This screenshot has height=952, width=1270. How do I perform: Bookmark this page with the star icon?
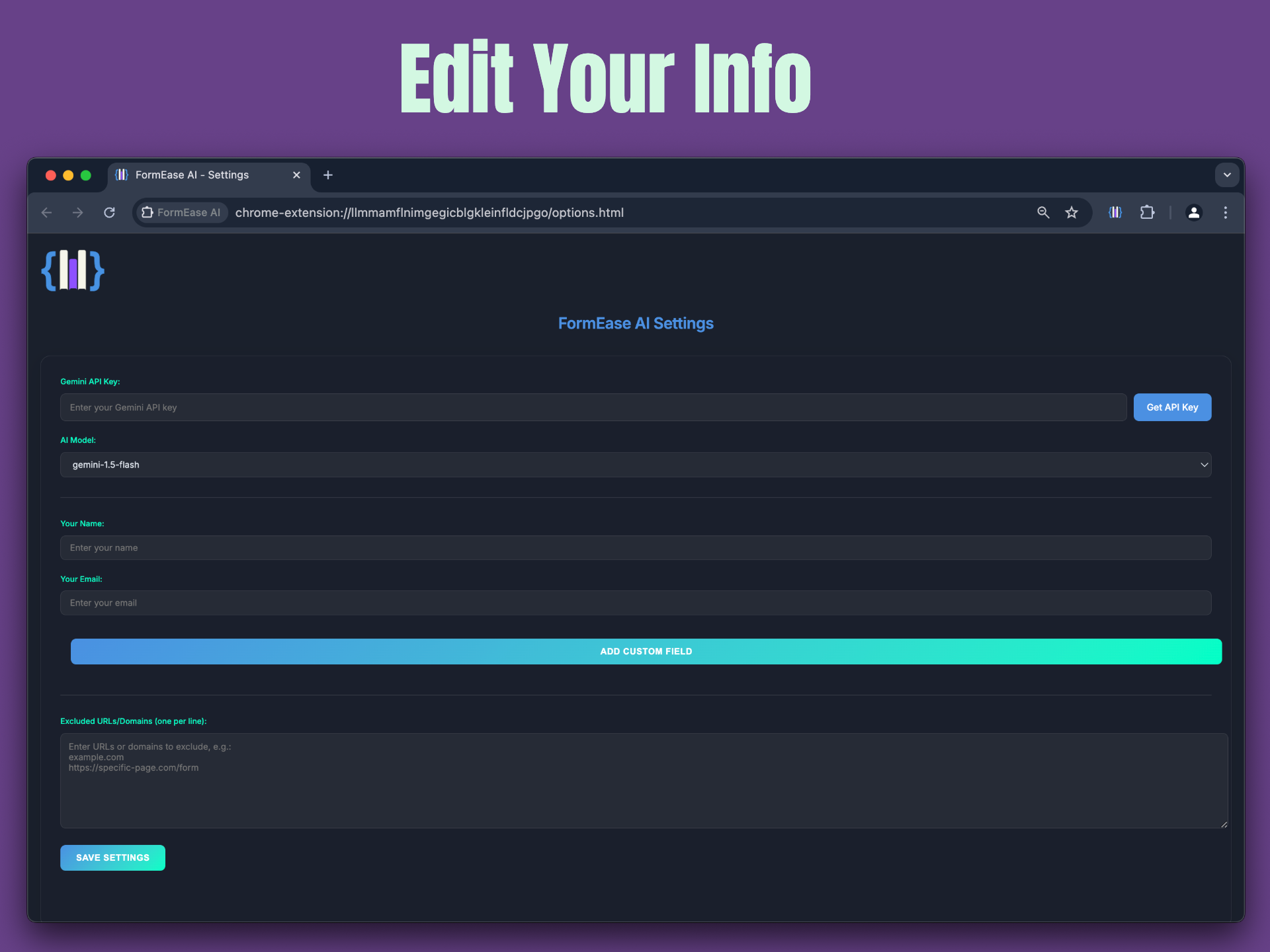tap(1072, 212)
